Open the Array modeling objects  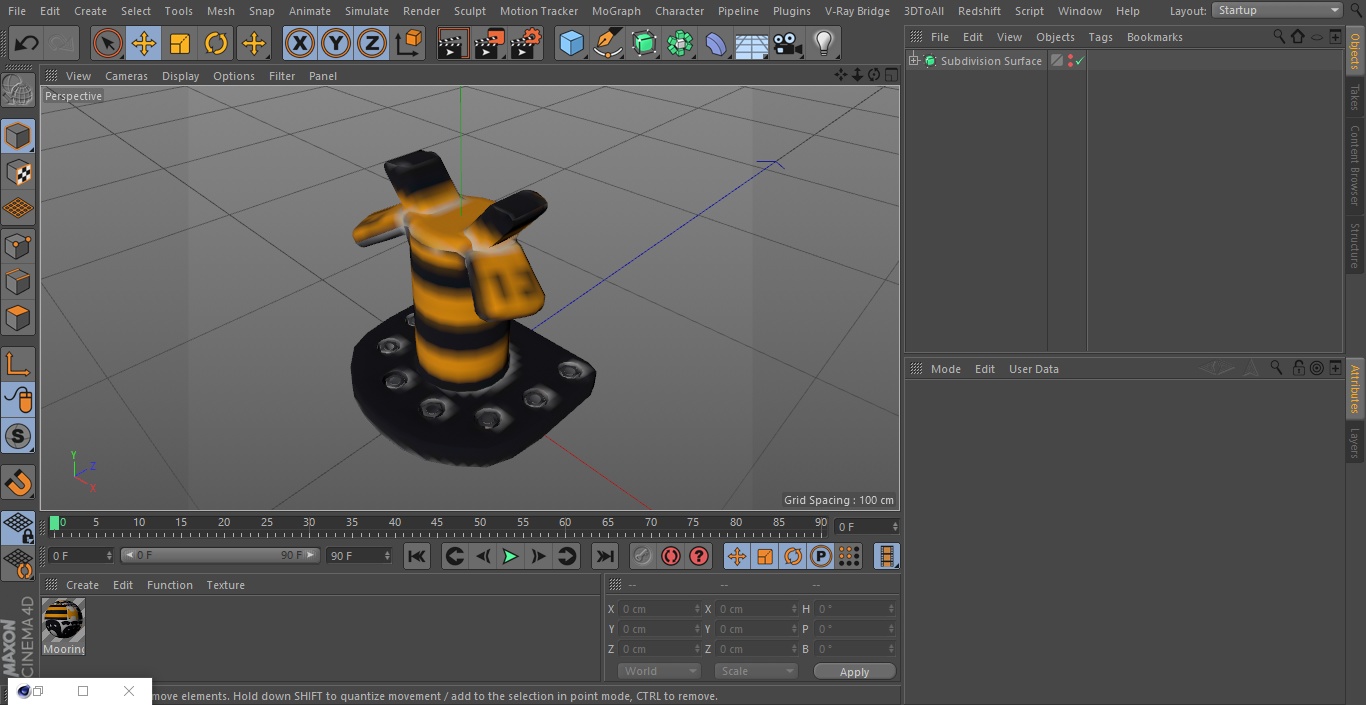tap(680, 43)
